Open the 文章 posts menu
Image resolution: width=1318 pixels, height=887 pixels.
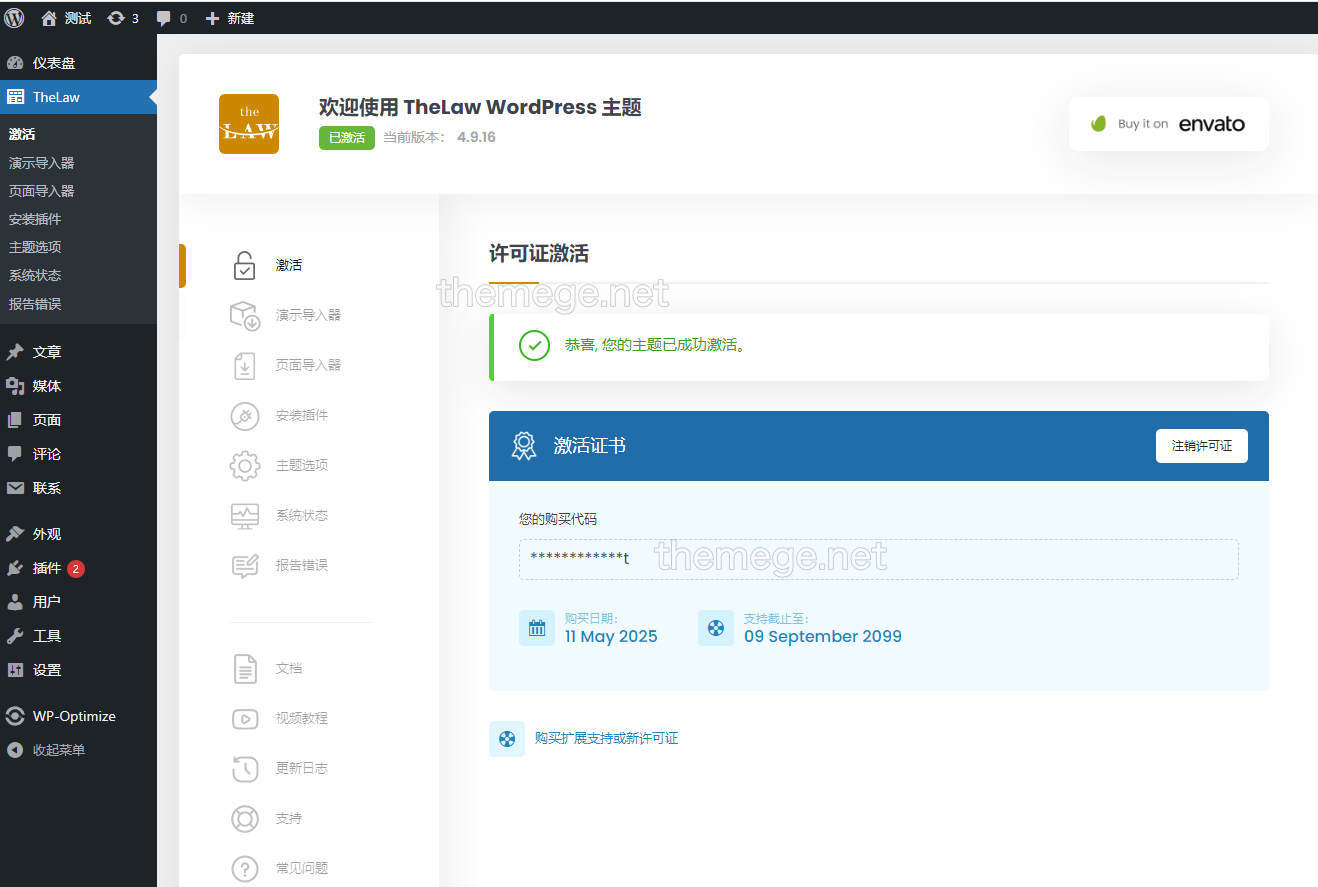[x=78, y=352]
